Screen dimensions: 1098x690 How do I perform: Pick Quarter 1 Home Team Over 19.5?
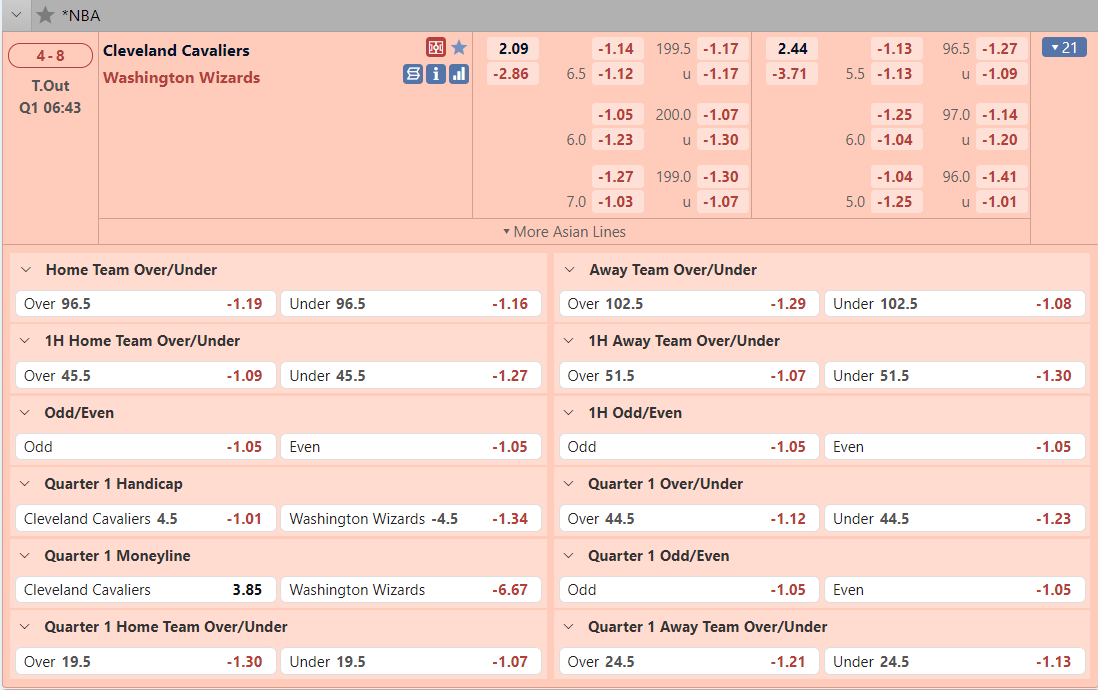pyautogui.click(x=146, y=662)
